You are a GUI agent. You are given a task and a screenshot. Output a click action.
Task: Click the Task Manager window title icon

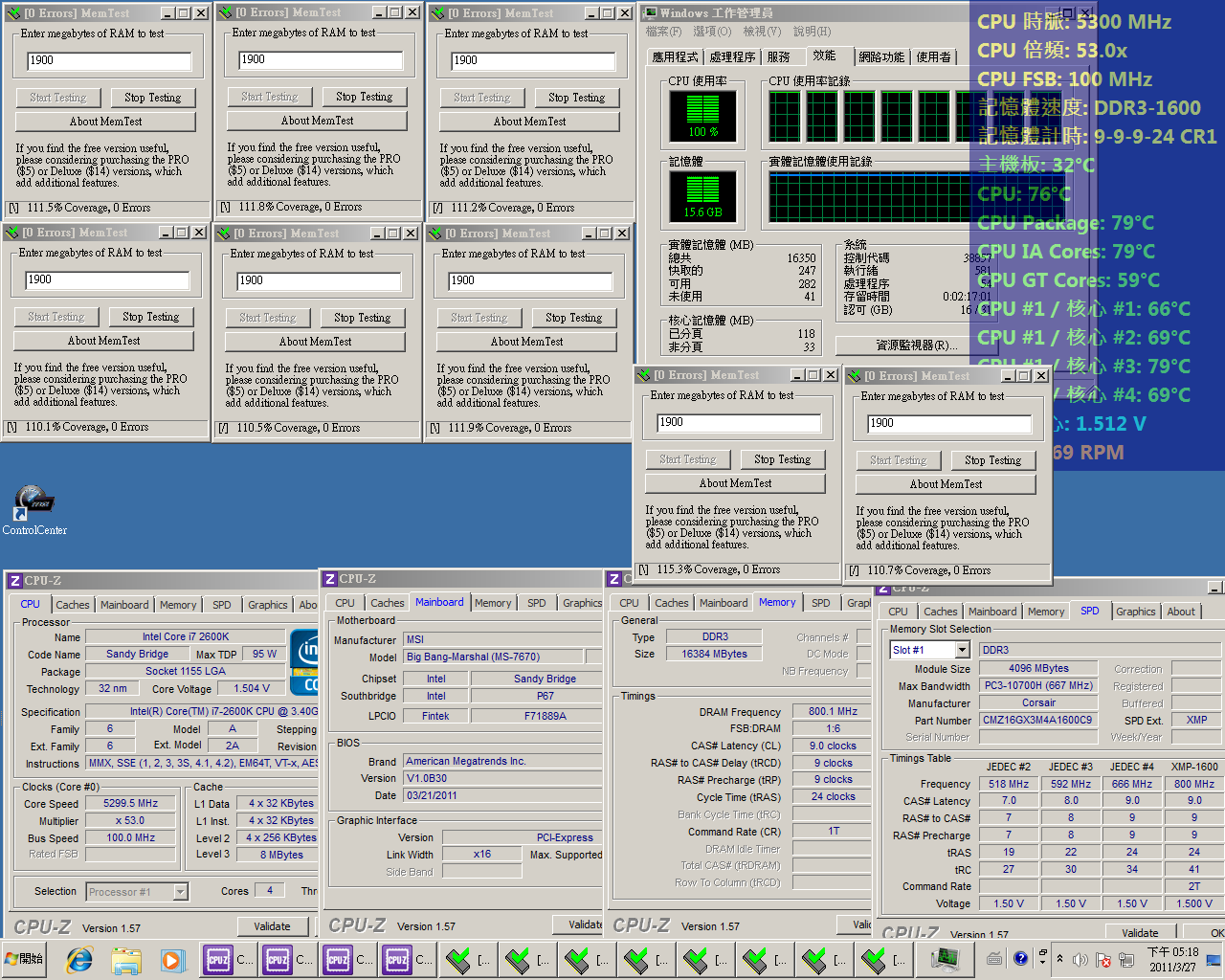(650, 12)
